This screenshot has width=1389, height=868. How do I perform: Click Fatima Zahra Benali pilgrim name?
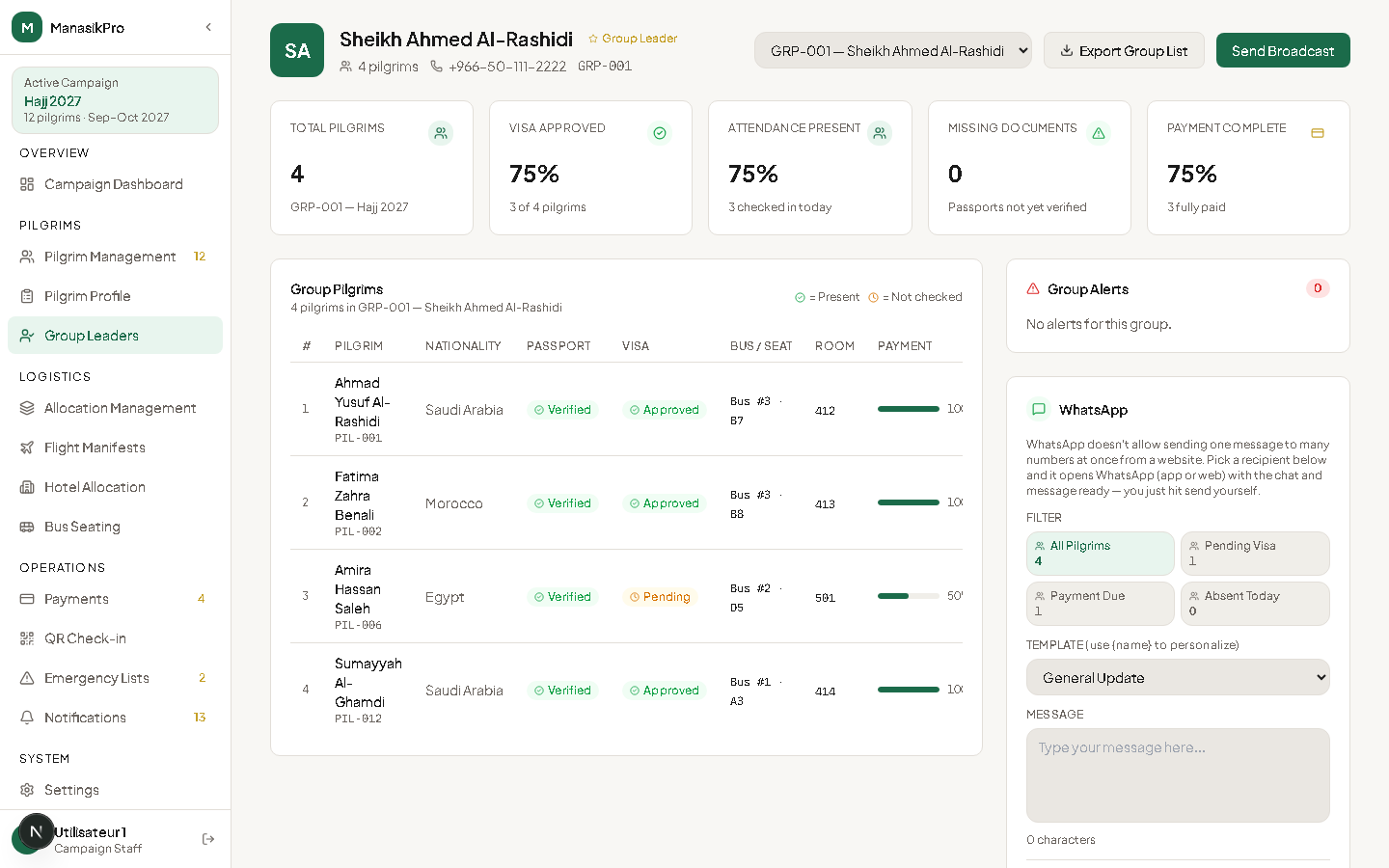pos(357,496)
